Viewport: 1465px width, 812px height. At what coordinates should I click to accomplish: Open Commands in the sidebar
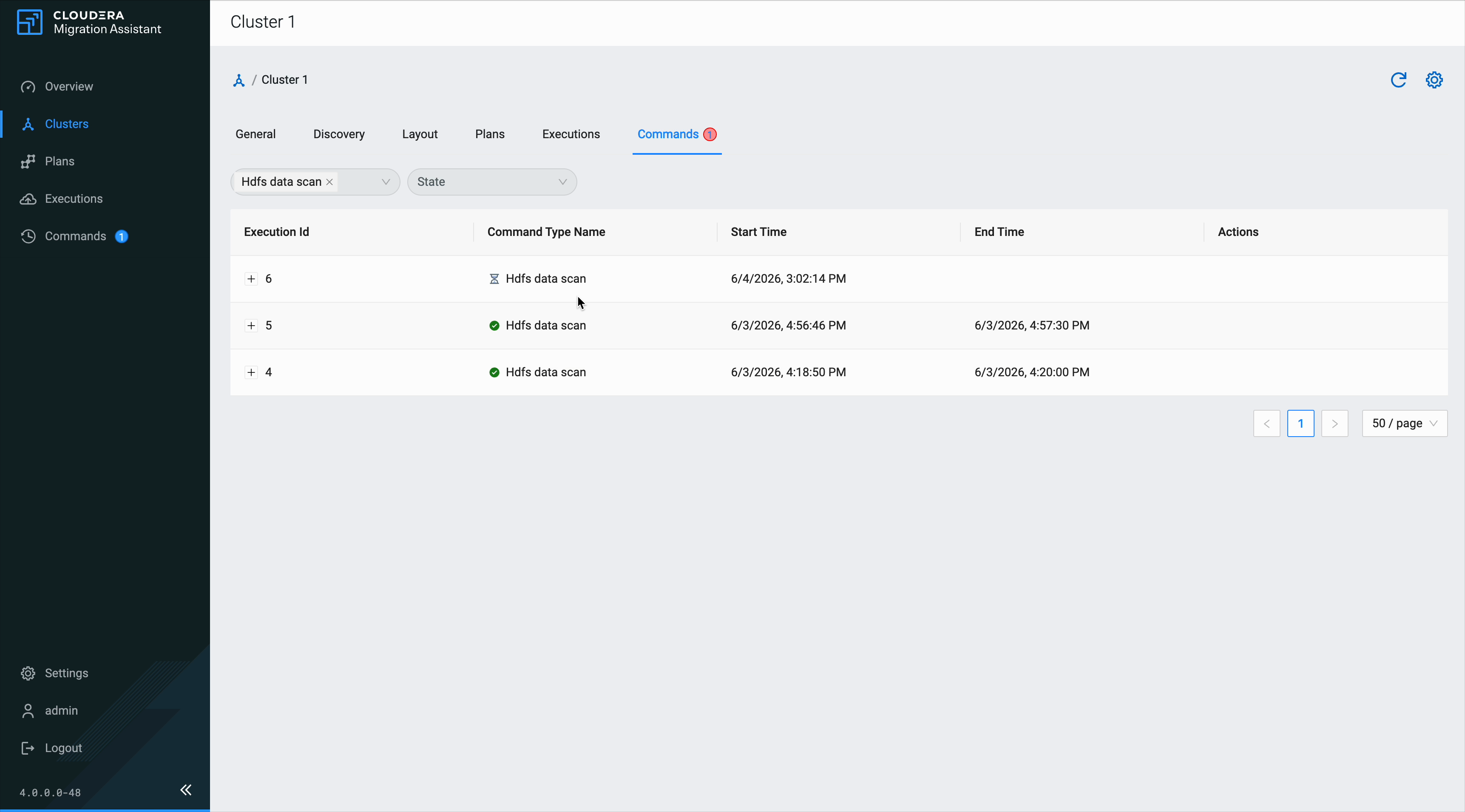tap(75, 236)
